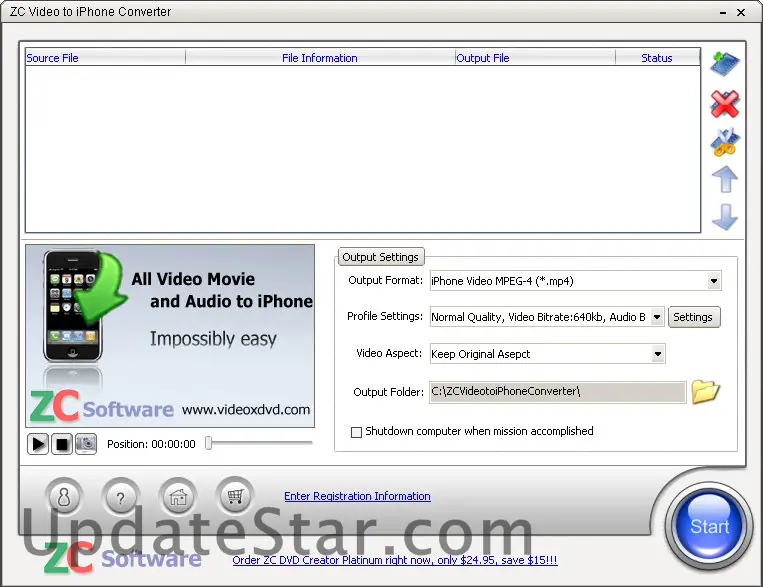Screen dimensions: 763x587
Task: Expand the Output Format dropdown
Action: (x=713, y=281)
